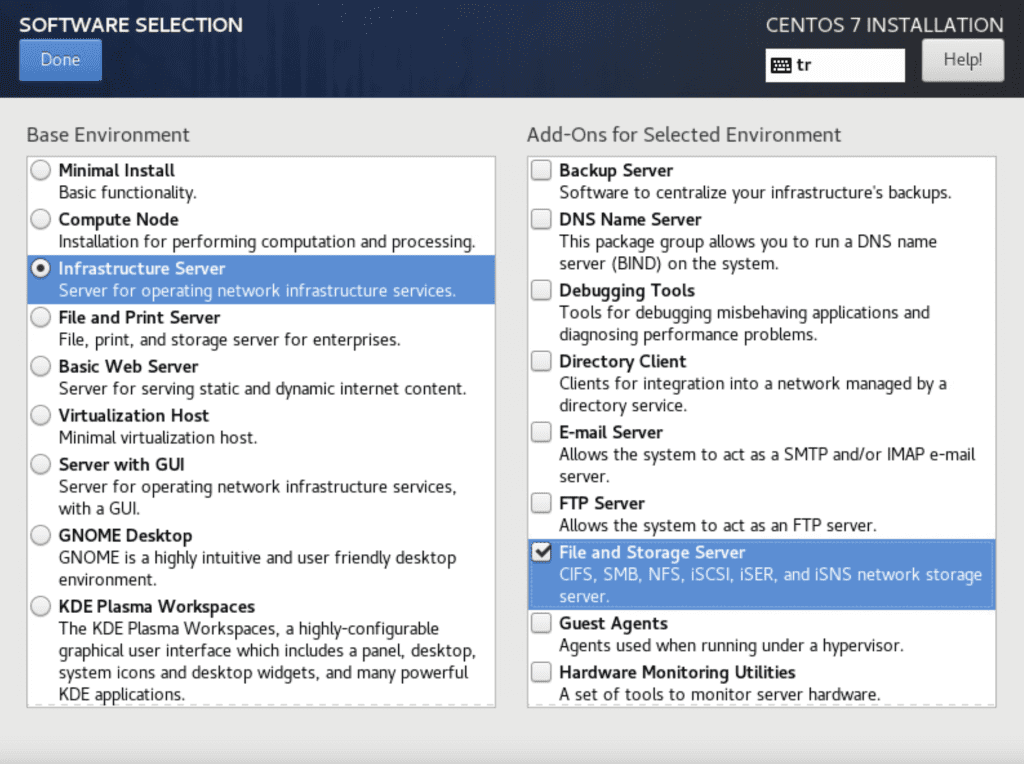Click the Done button
The height and width of the screenshot is (764, 1024).
tap(60, 60)
